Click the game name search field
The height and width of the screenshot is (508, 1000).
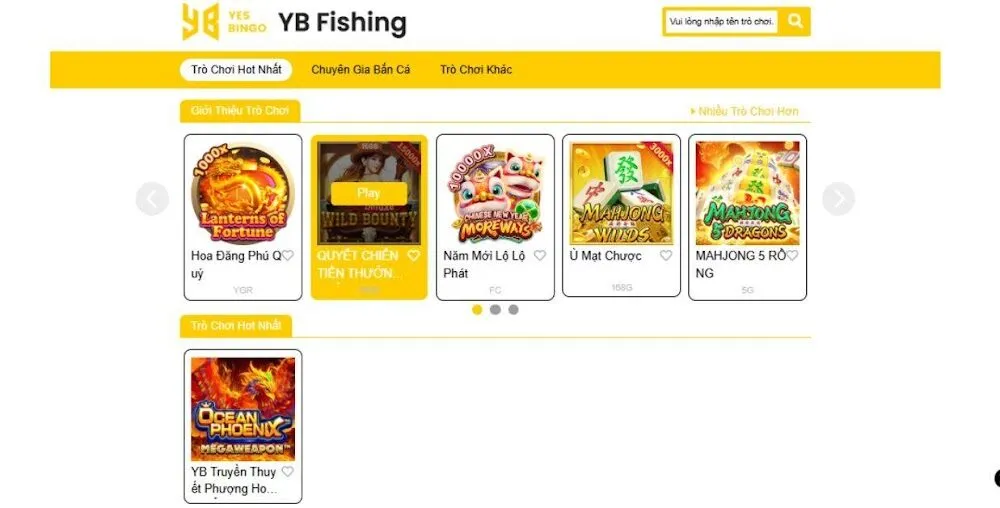721,21
